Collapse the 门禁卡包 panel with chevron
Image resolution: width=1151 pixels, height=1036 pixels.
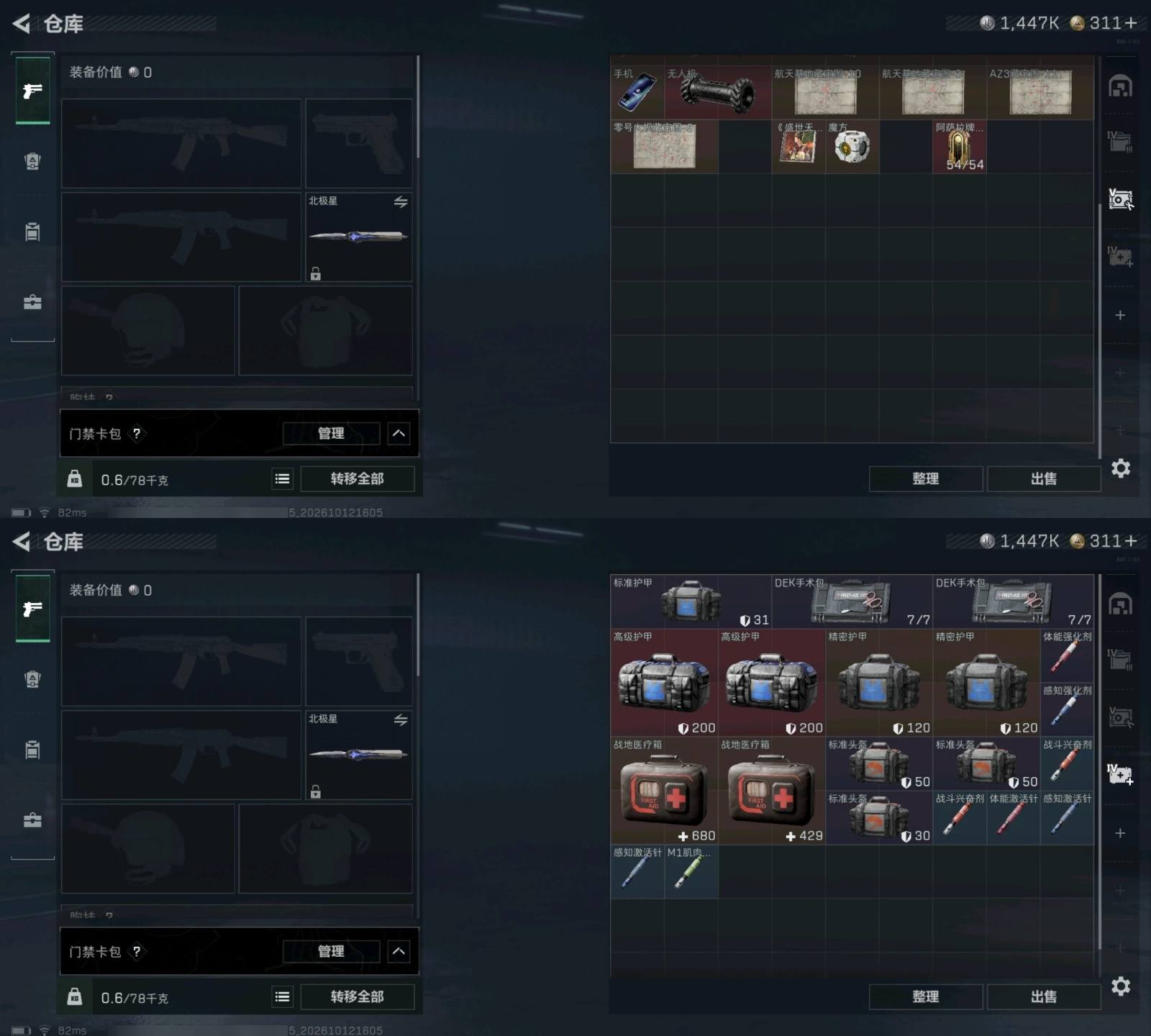399,433
